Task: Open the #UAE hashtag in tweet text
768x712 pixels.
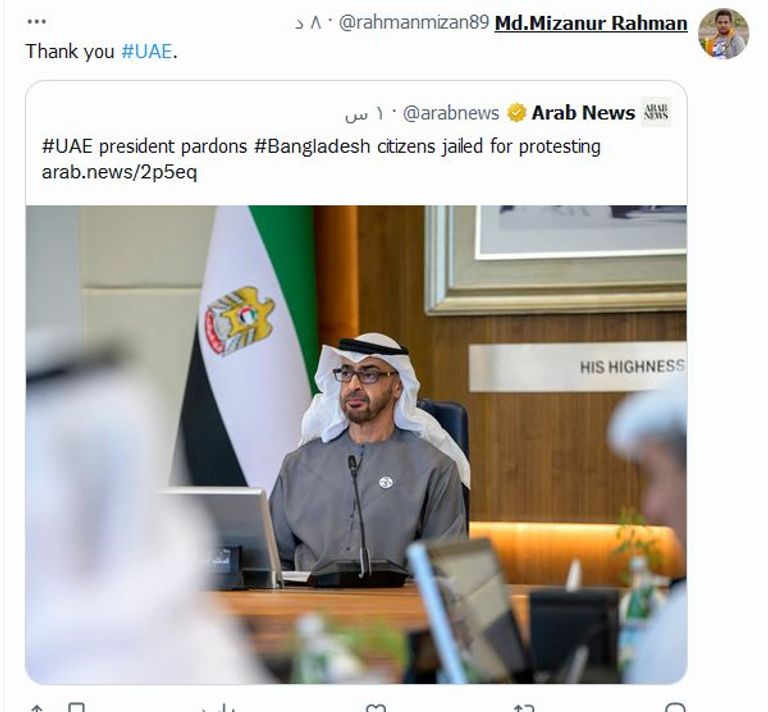Action: [x=146, y=51]
